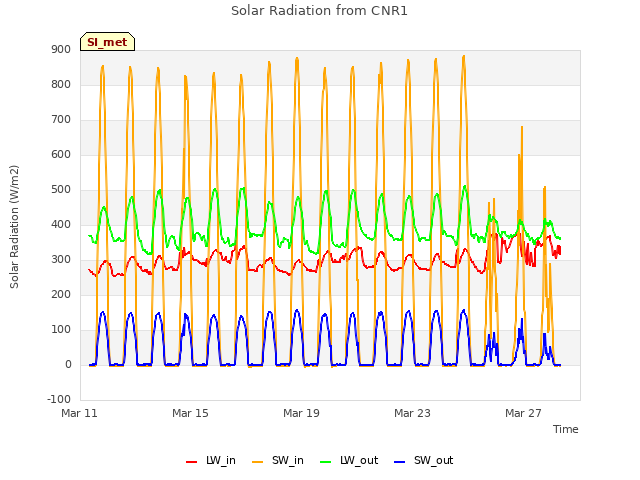This screenshot has height=480, width=640.
Task: Click the blue SW_out legend swatch
Action: [x=400, y=462]
